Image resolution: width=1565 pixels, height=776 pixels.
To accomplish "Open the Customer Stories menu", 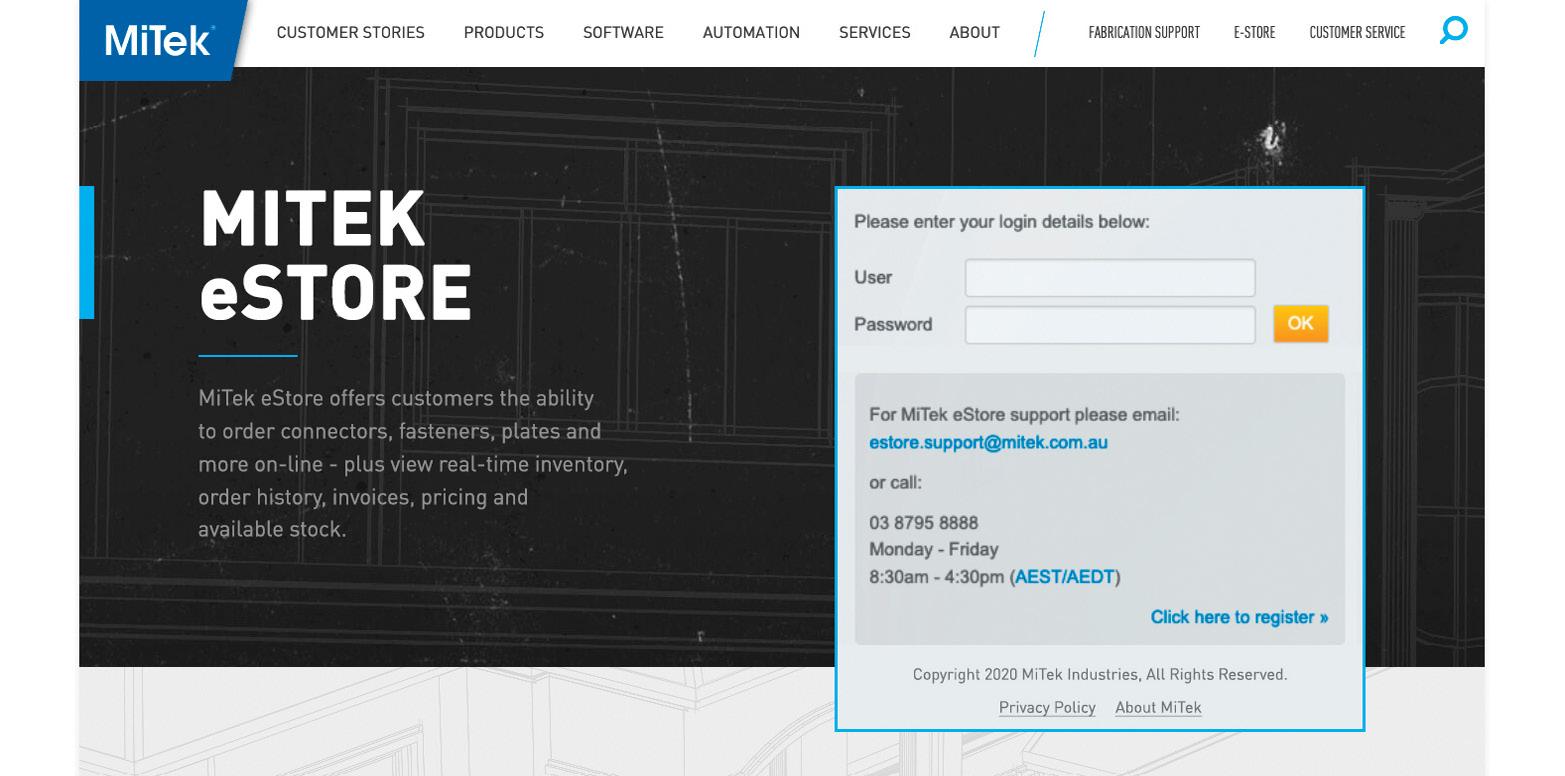I will pyautogui.click(x=351, y=32).
